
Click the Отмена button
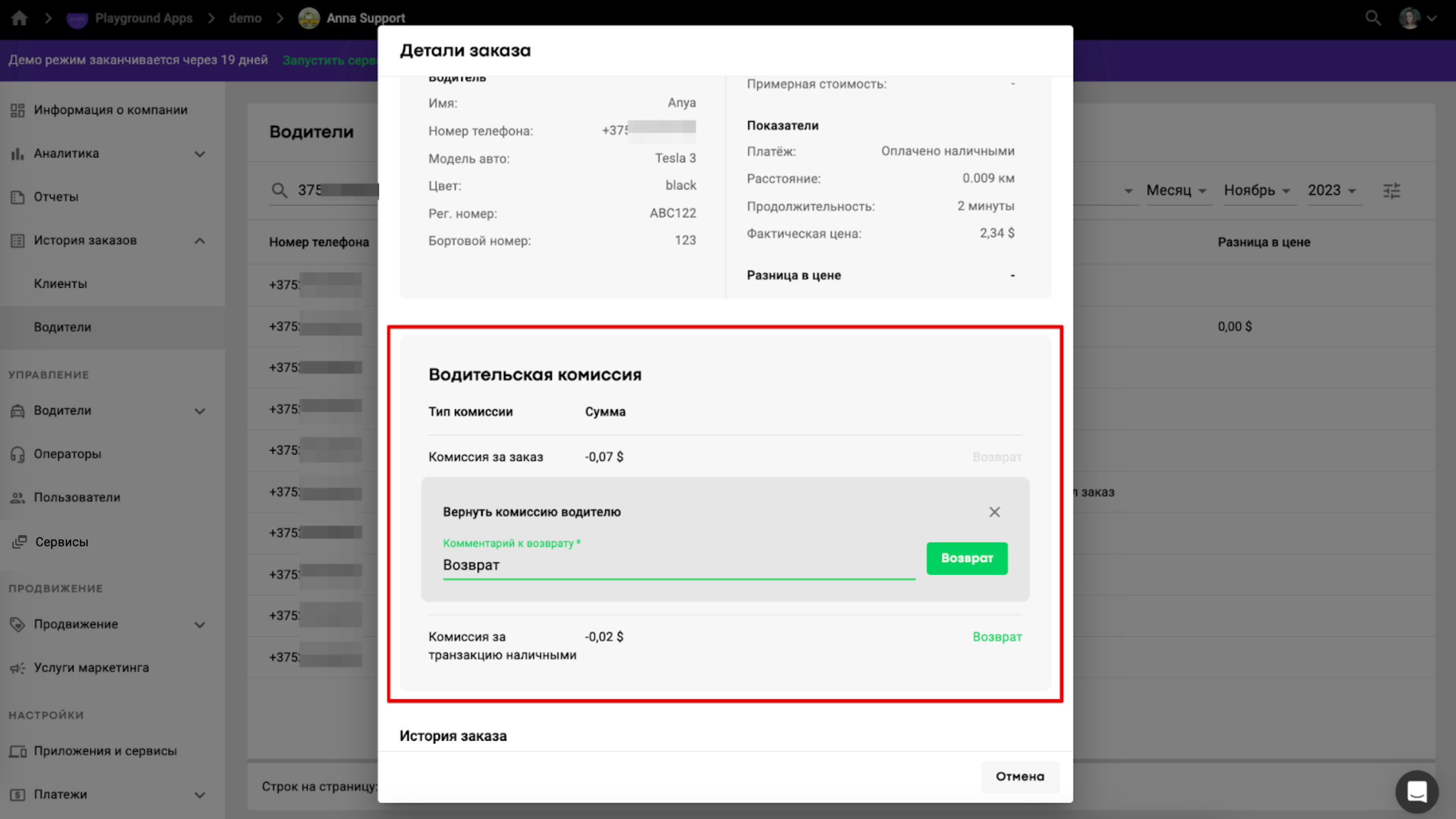click(1019, 776)
